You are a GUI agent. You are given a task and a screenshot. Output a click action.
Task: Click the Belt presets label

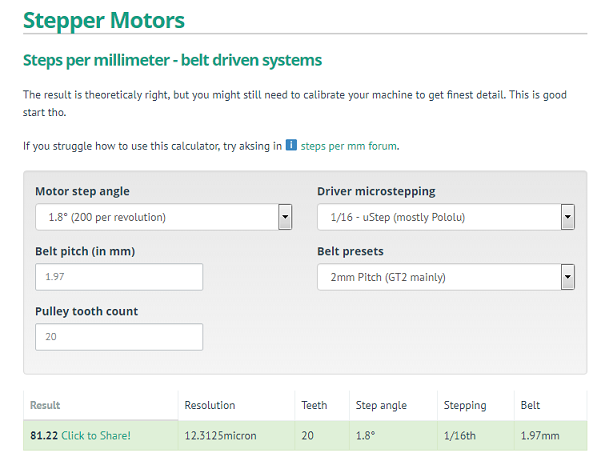[x=350, y=251]
